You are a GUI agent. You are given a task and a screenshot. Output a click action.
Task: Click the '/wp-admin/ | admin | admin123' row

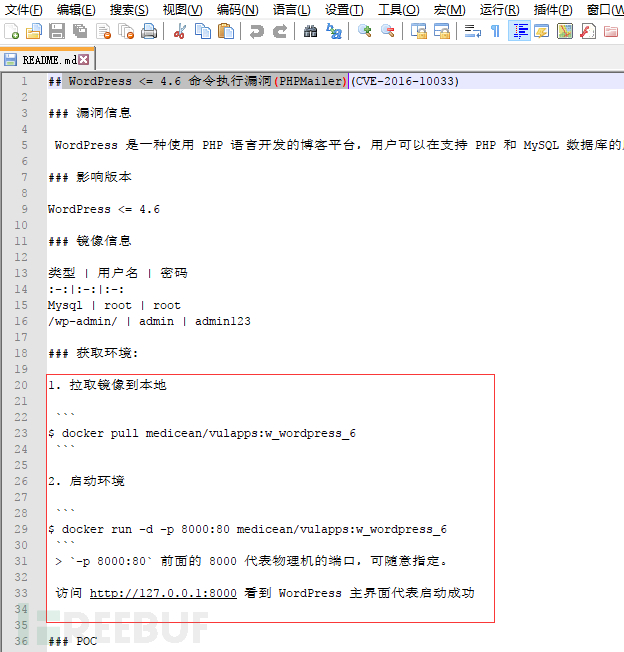(x=149, y=321)
